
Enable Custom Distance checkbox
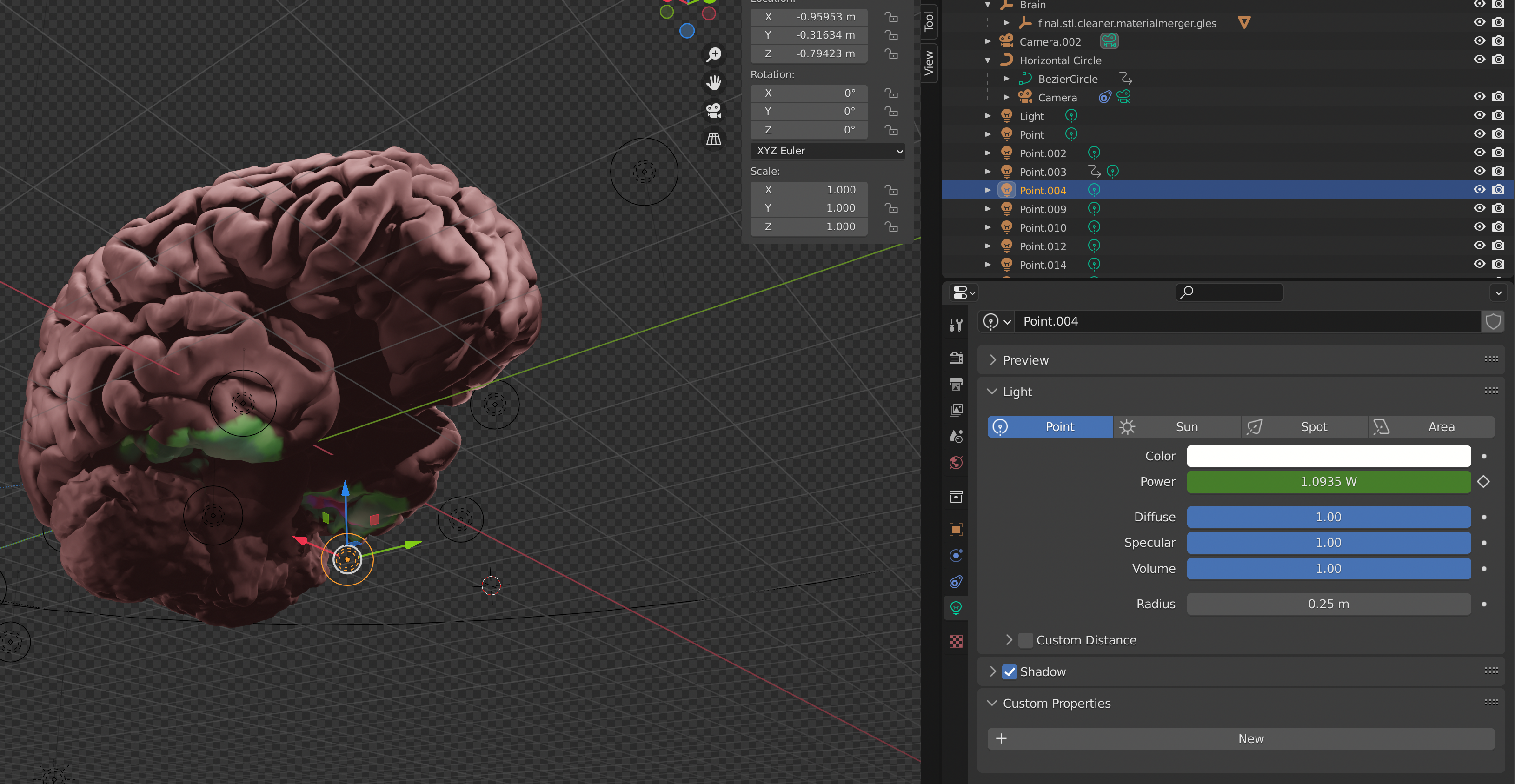pyautogui.click(x=1025, y=640)
